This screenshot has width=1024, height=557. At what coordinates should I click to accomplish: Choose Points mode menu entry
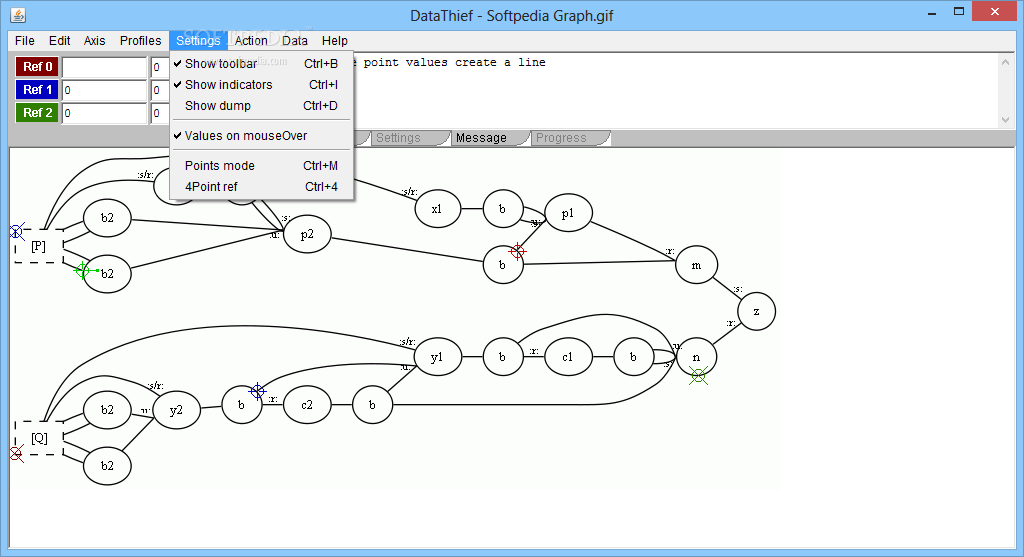tap(261, 165)
